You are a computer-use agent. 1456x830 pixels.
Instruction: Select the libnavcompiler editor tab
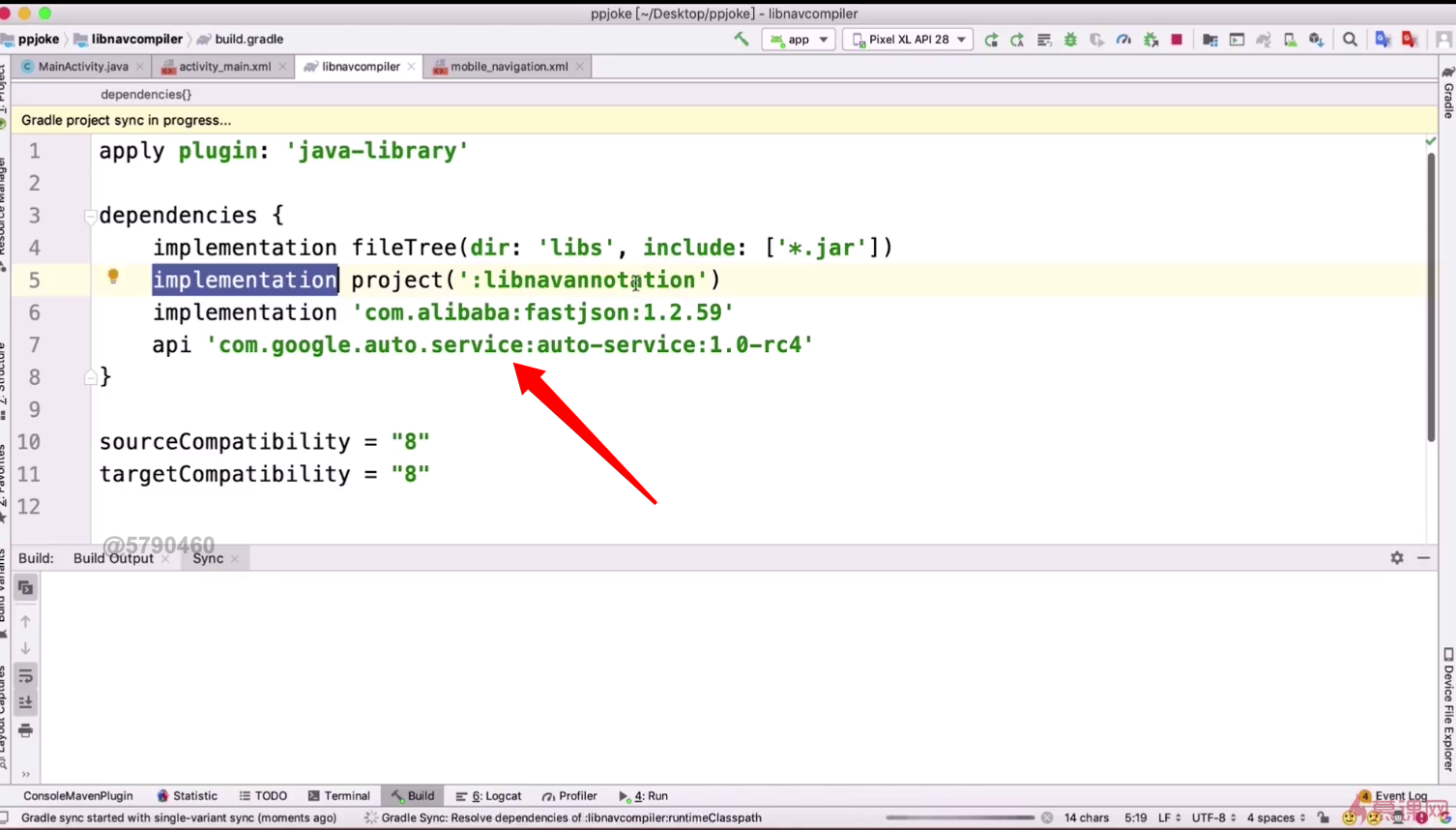coord(360,67)
